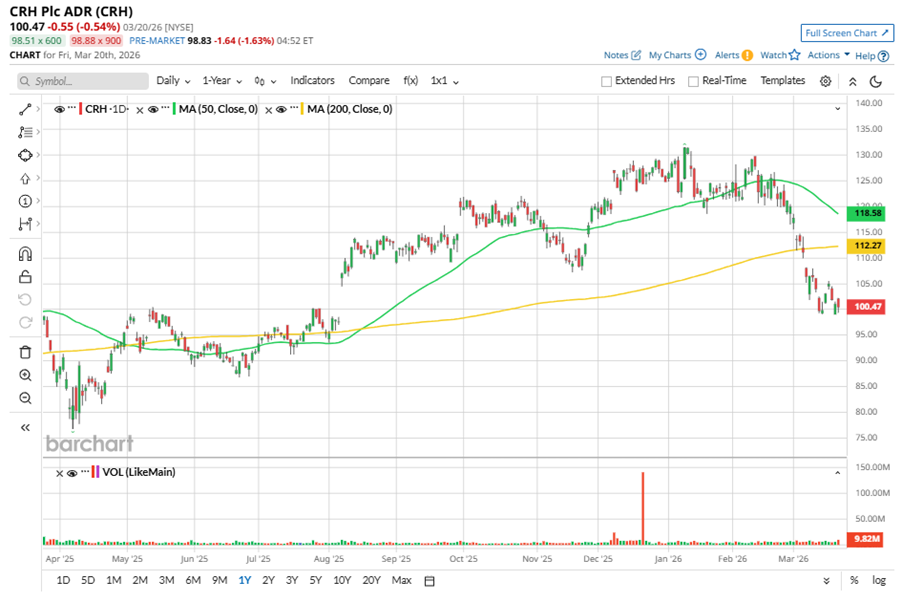Zoom out of the chart

click(25, 398)
